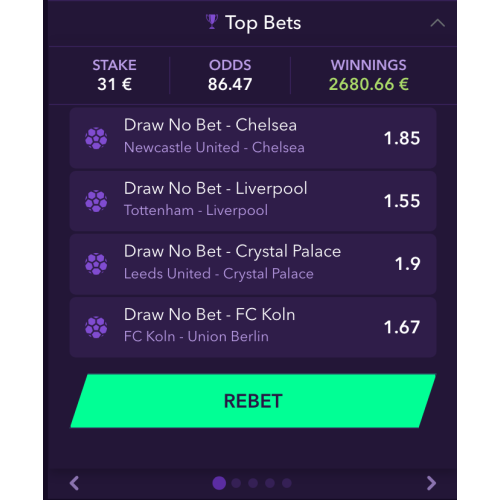
Task: Click the Top Bets header title
Action: pyautogui.click(x=263, y=23)
